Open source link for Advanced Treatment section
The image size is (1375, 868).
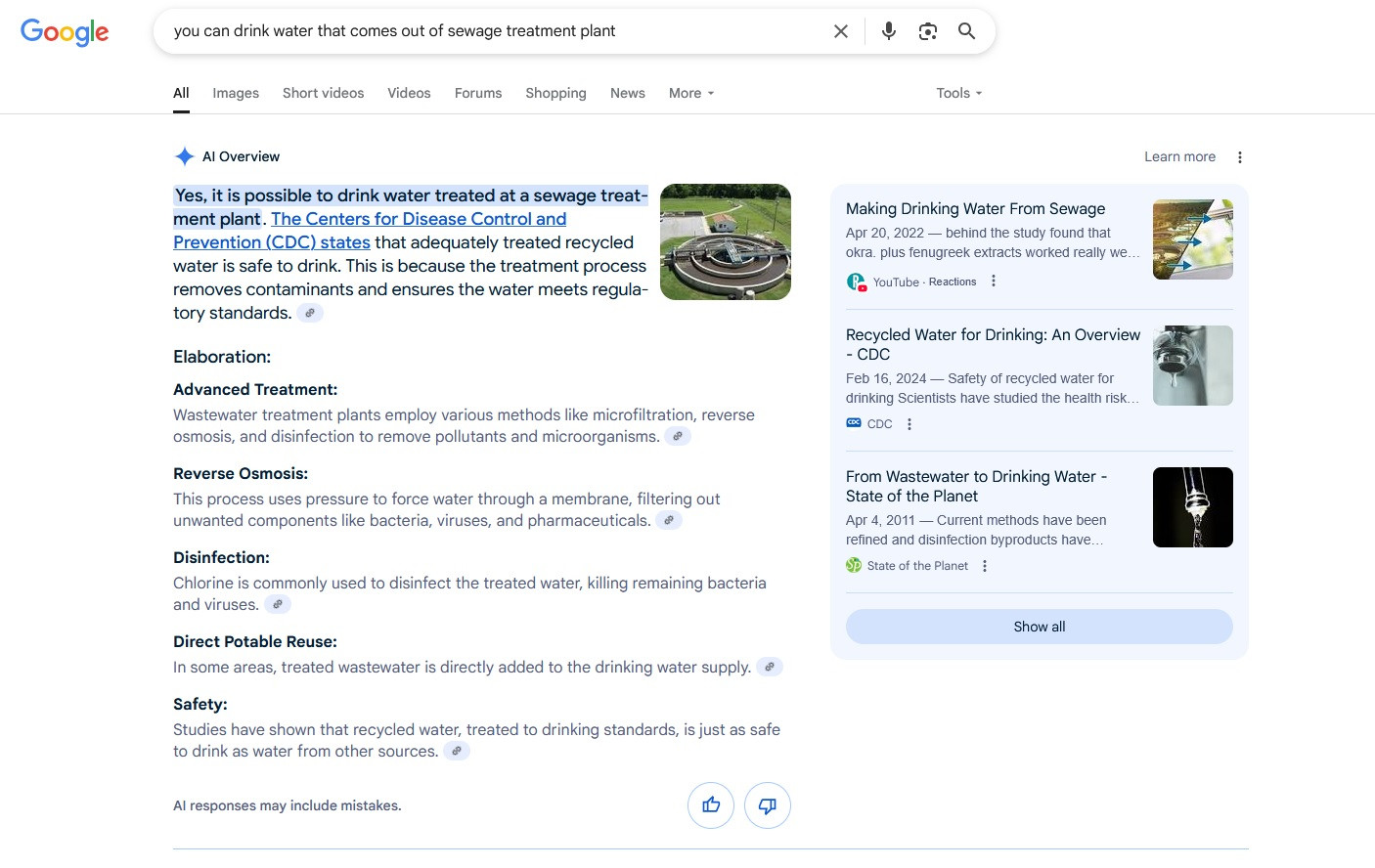click(x=678, y=437)
